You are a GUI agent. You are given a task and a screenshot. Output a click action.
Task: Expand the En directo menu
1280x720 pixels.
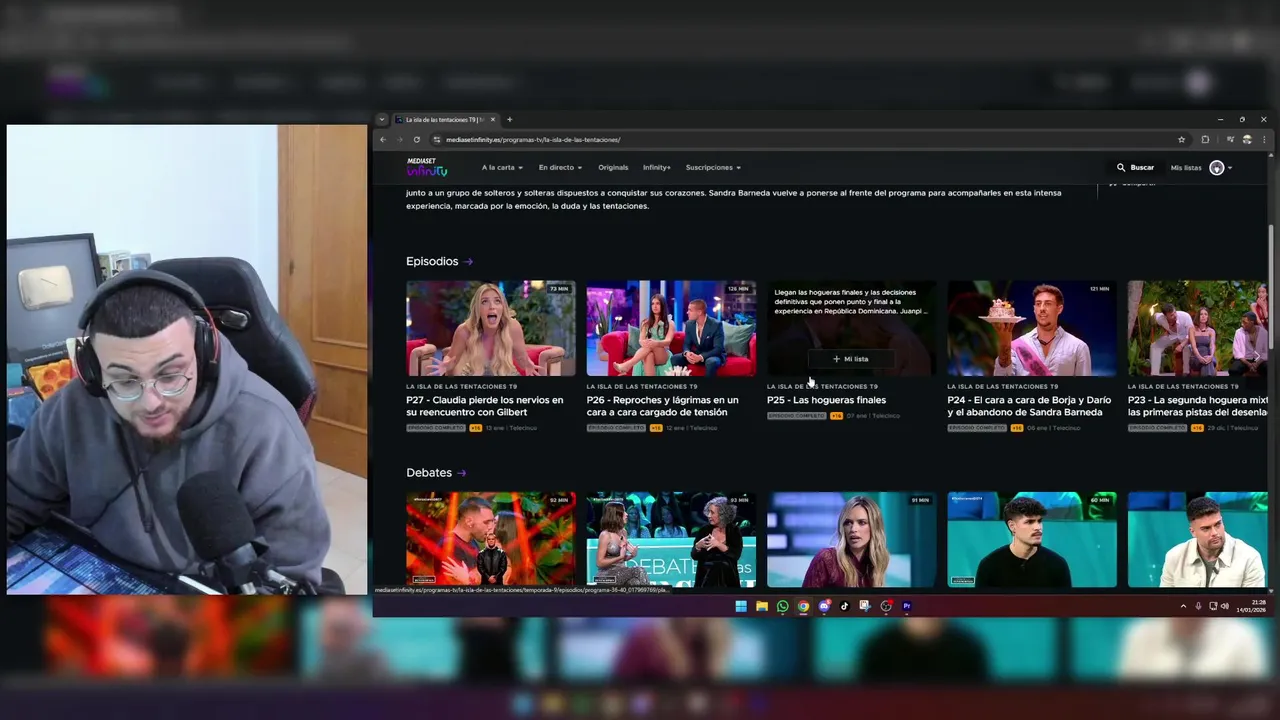(560, 167)
